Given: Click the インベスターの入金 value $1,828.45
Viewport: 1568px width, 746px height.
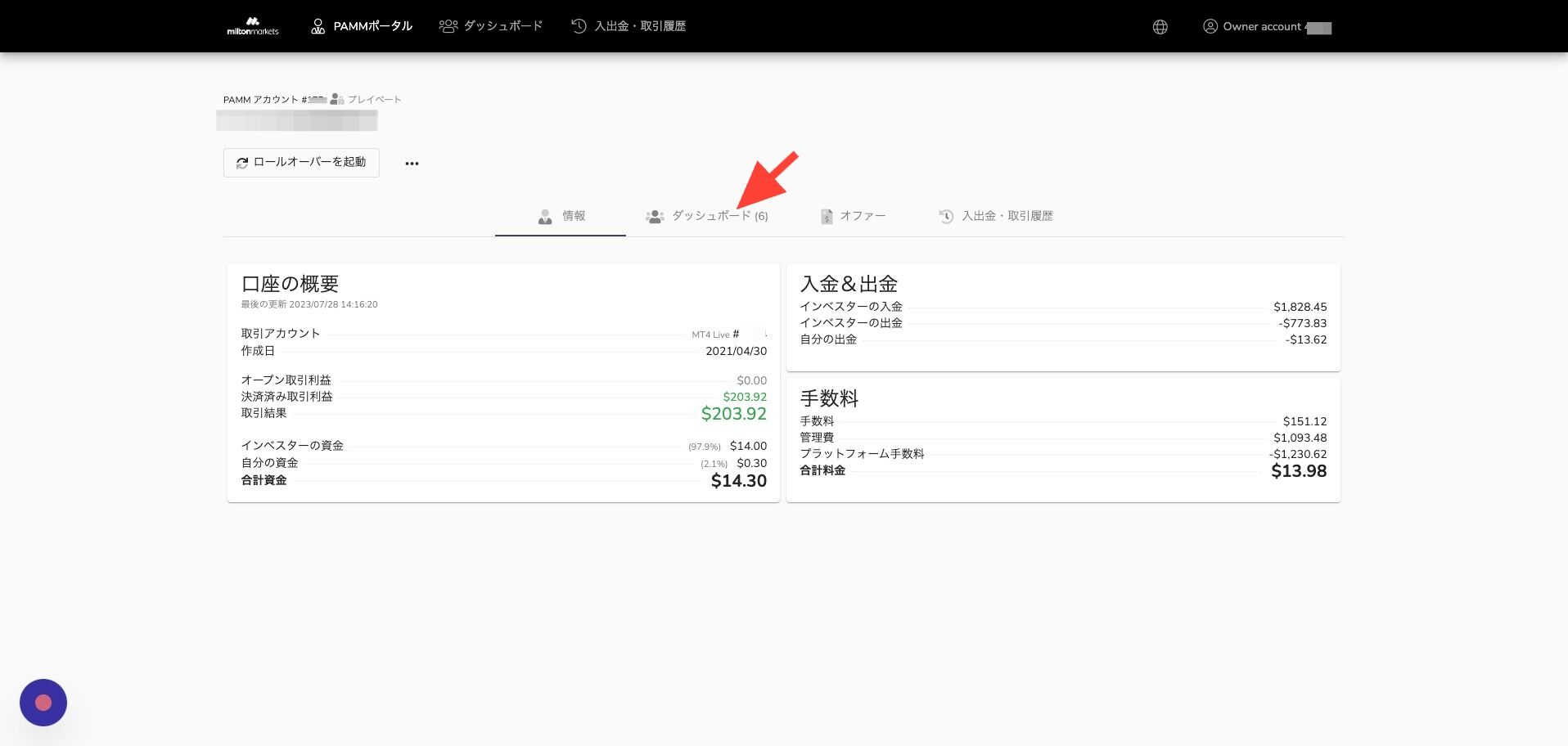Looking at the screenshot, I should (x=1300, y=307).
